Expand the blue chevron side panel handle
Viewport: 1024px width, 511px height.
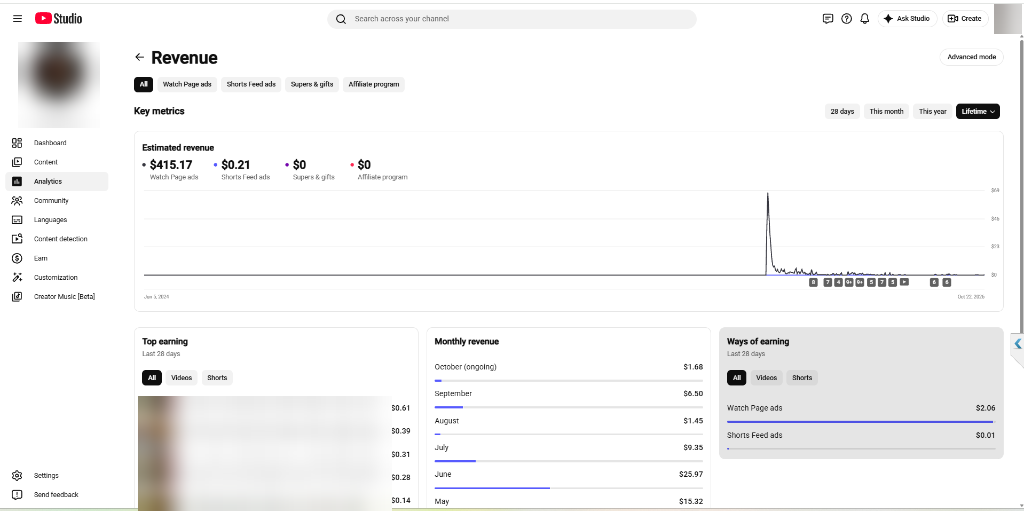click(x=1017, y=344)
